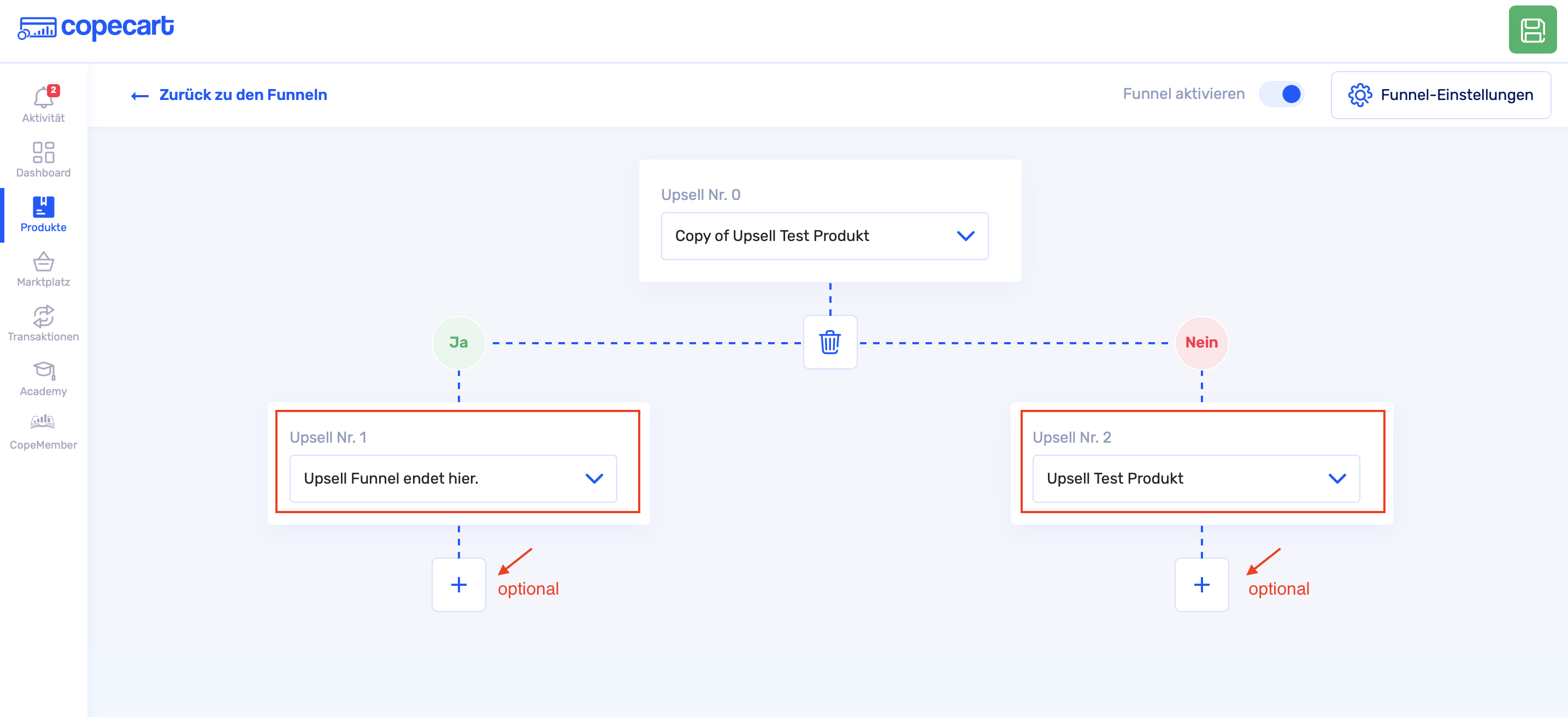Viewport: 1568px width, 717px height.
Task: Click the trash icon under Upsell Nr. 0
Action: tap(830, 342)
